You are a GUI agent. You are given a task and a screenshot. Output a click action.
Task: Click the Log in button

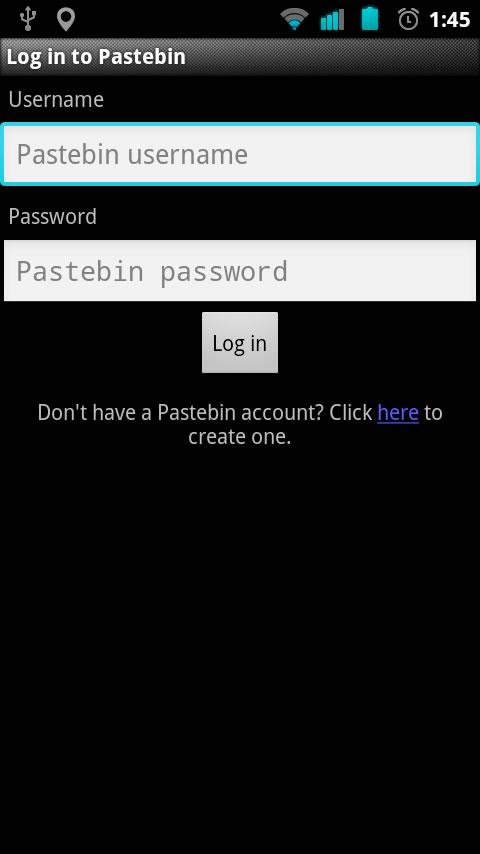[x=240, y=343]
